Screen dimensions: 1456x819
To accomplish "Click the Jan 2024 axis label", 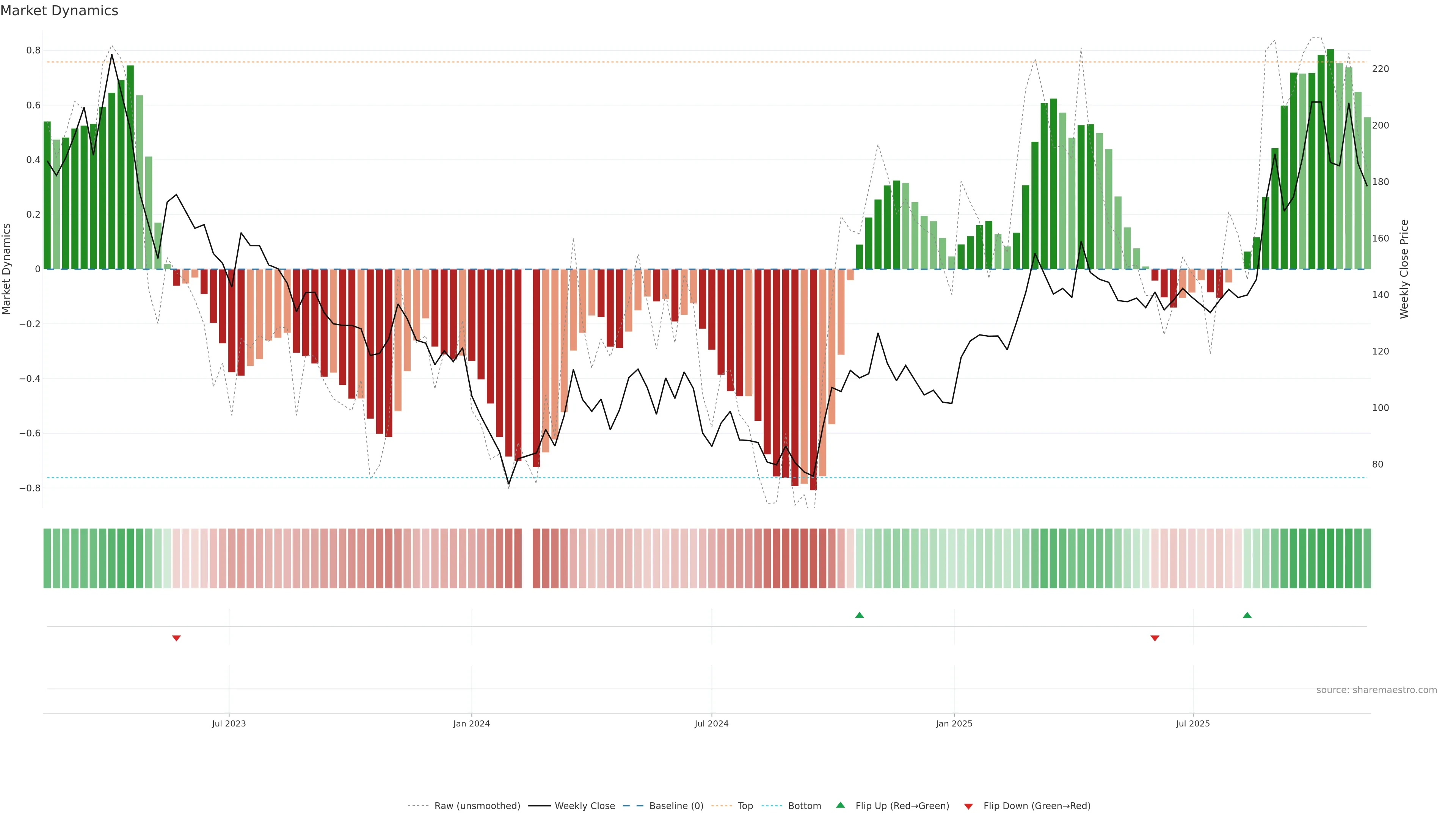I will (x=471, y=723).
